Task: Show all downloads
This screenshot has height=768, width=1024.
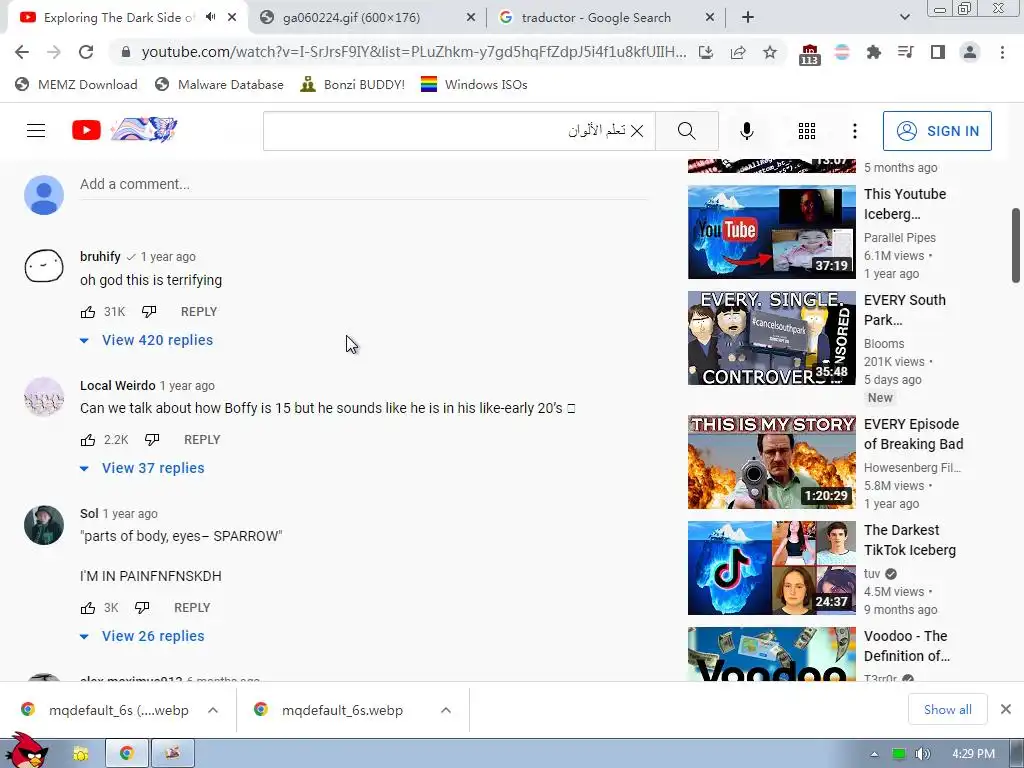Action: pyautogui.click(x=948, y=709)
